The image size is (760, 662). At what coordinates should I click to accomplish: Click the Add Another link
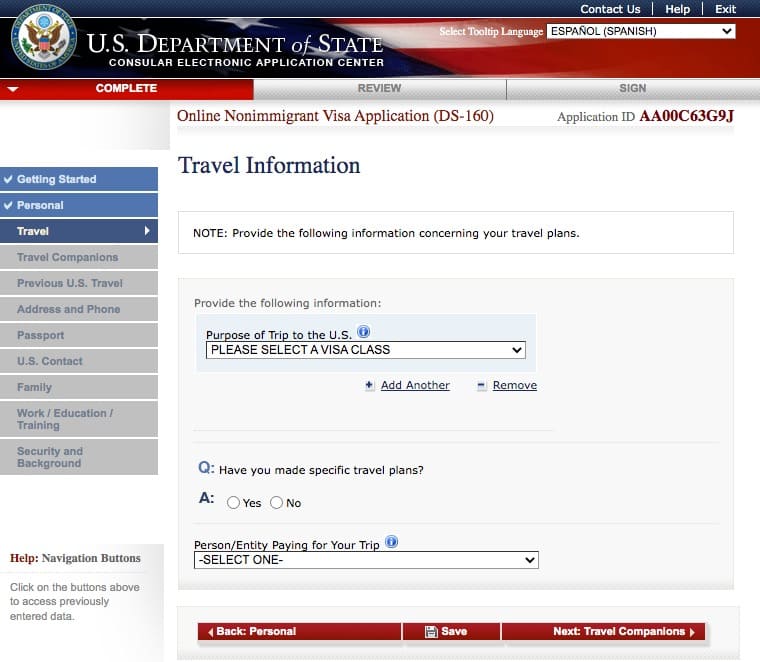pos(415,386)
